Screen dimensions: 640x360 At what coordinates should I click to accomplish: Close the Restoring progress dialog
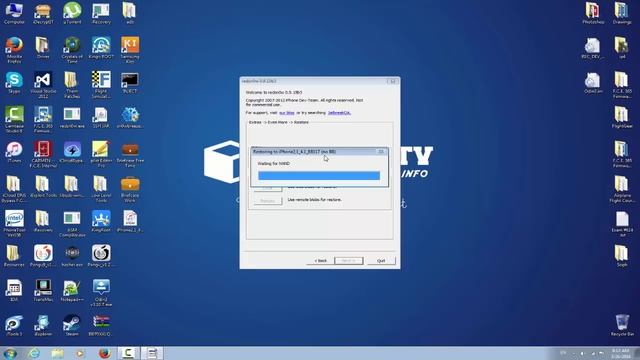coord(381,151)
